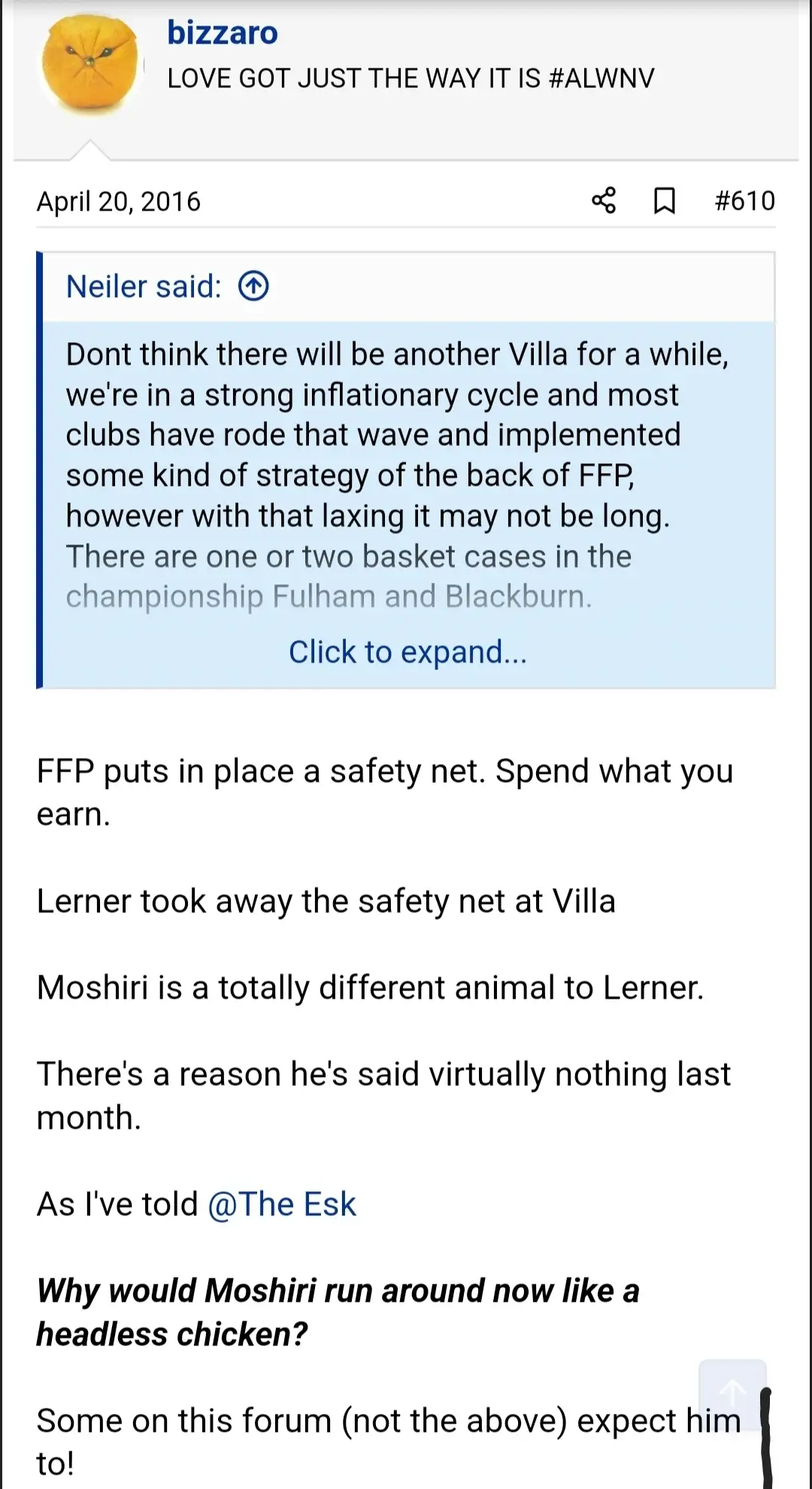Click the "Lerner took away the safety net" line
The image size is (812, 1489).
pyautogui.click(x=326, y=901)
